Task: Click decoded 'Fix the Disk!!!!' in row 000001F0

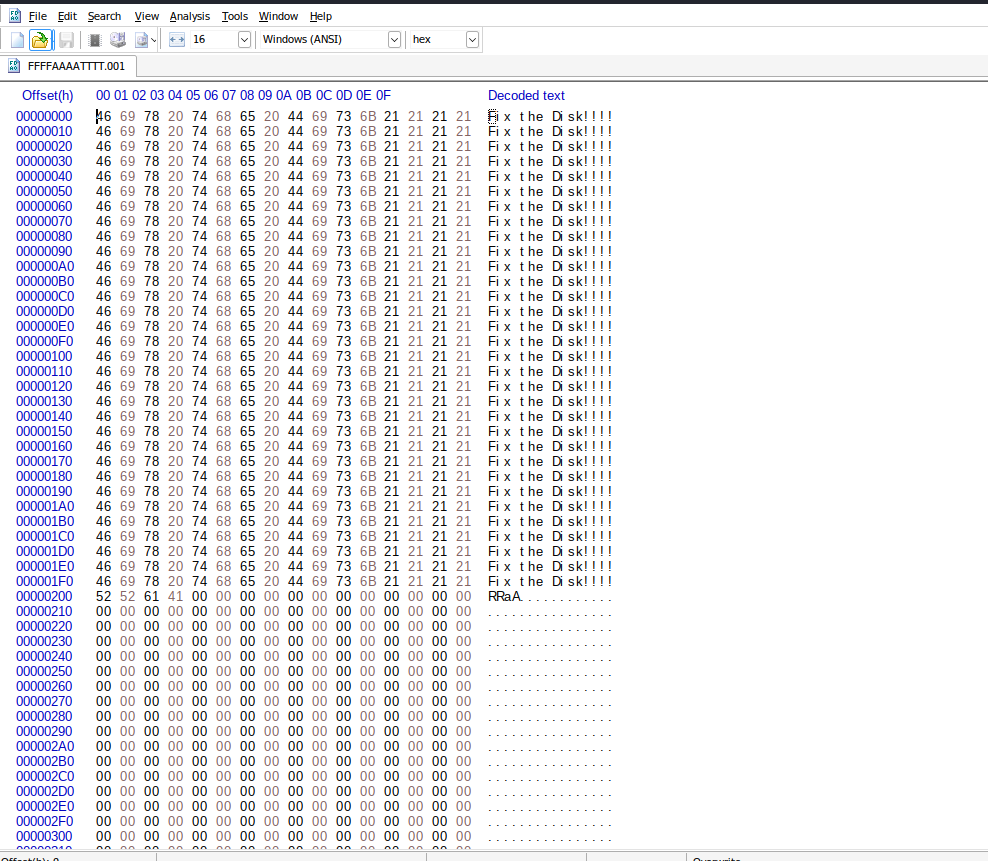Action: [550, 582]
